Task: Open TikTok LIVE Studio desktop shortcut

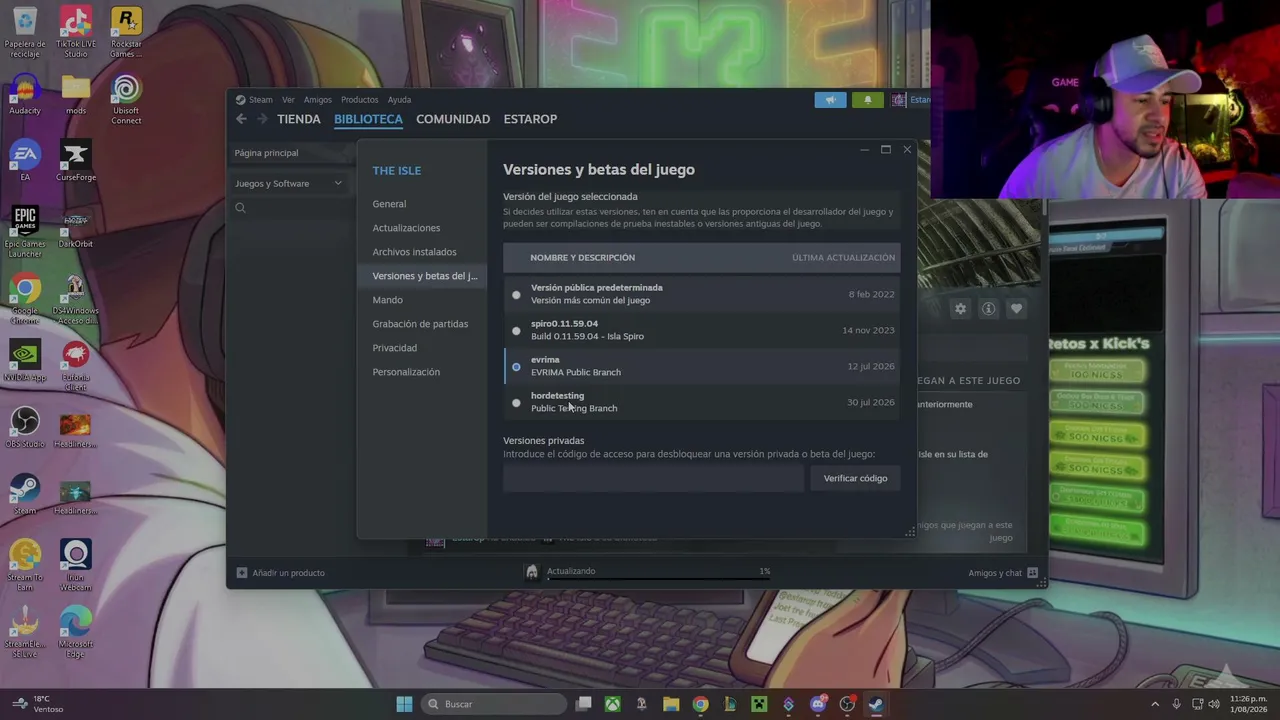Action: (75, 31)
